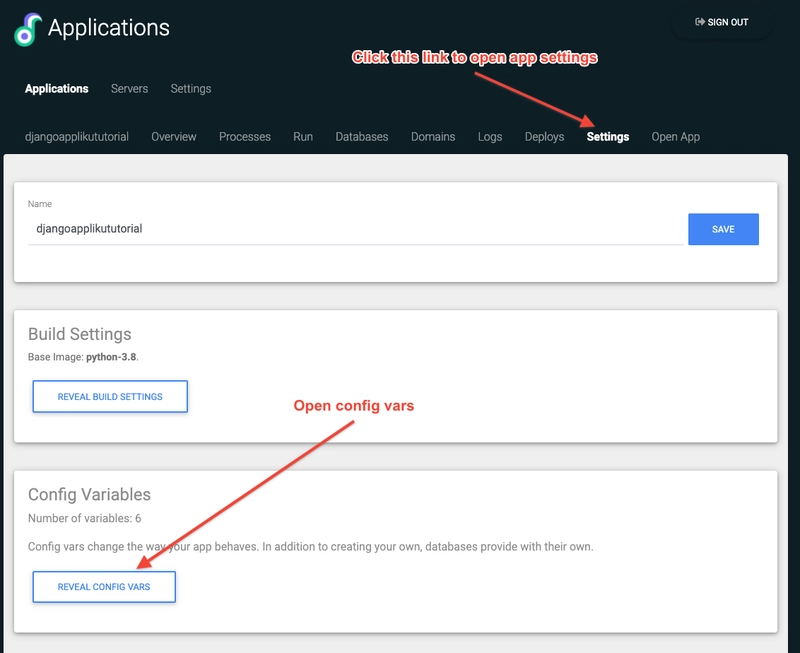This screenshot has width=800, height=653.
Task: Select the app Settings tab
Action: [x=608, y=137]
